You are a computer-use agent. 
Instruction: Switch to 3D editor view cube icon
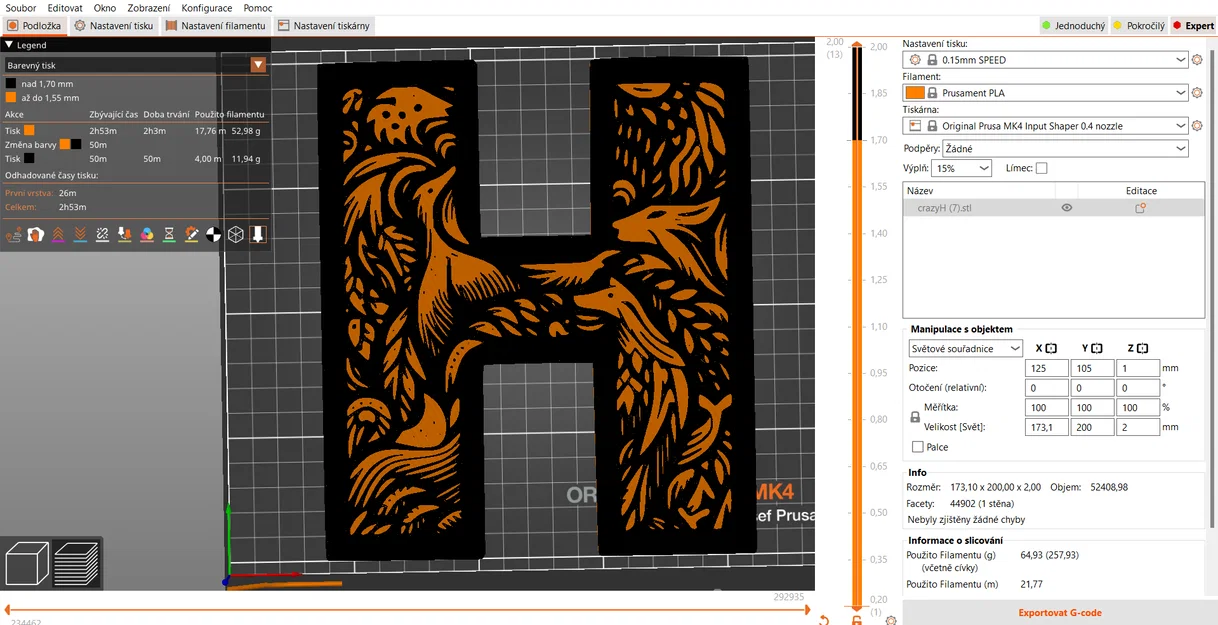click(27, 563)
